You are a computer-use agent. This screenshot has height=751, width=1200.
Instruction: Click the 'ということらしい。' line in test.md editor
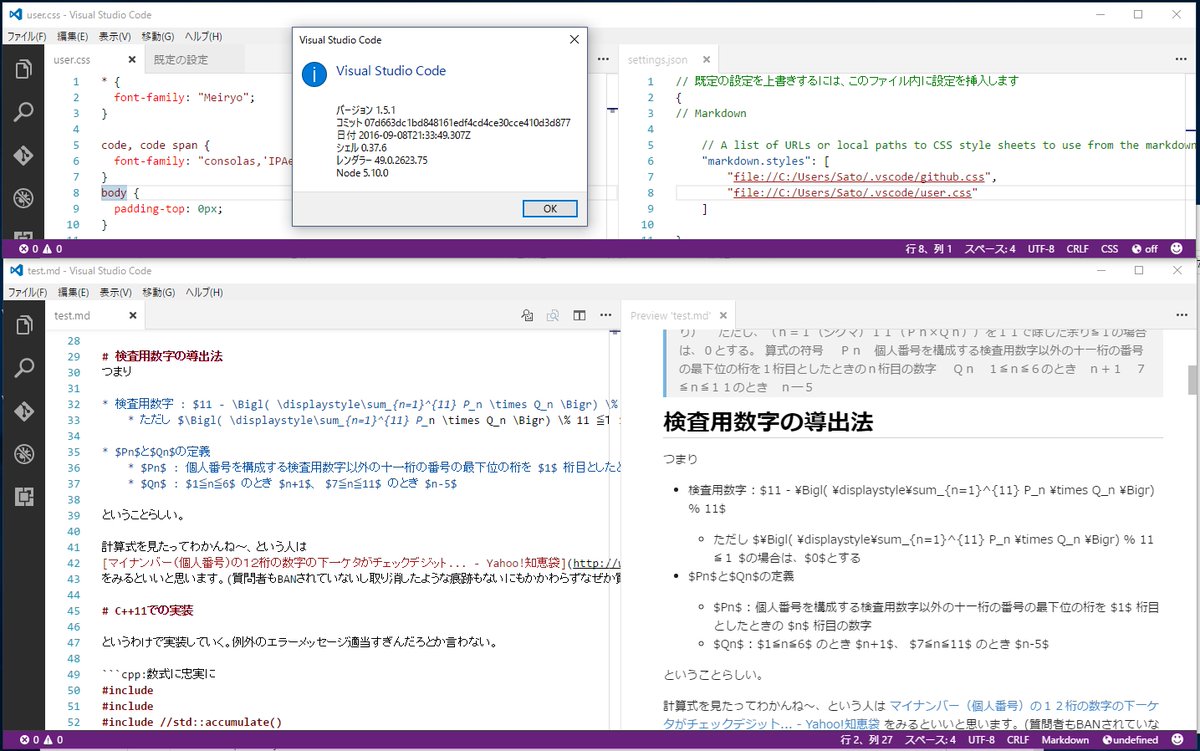coord(142,515)
